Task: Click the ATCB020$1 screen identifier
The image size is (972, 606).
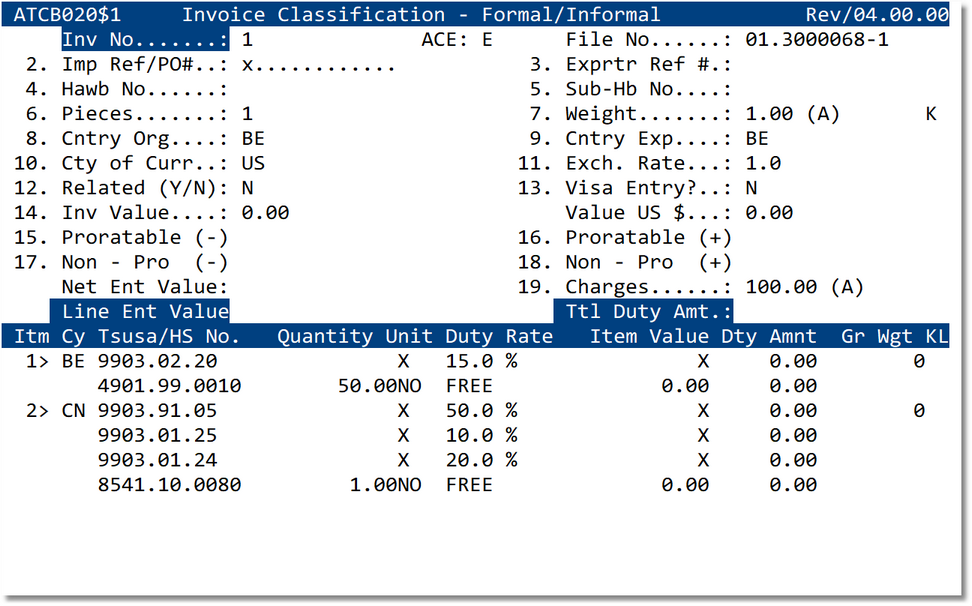Action: pyautogui.click(x=67, y=15)
